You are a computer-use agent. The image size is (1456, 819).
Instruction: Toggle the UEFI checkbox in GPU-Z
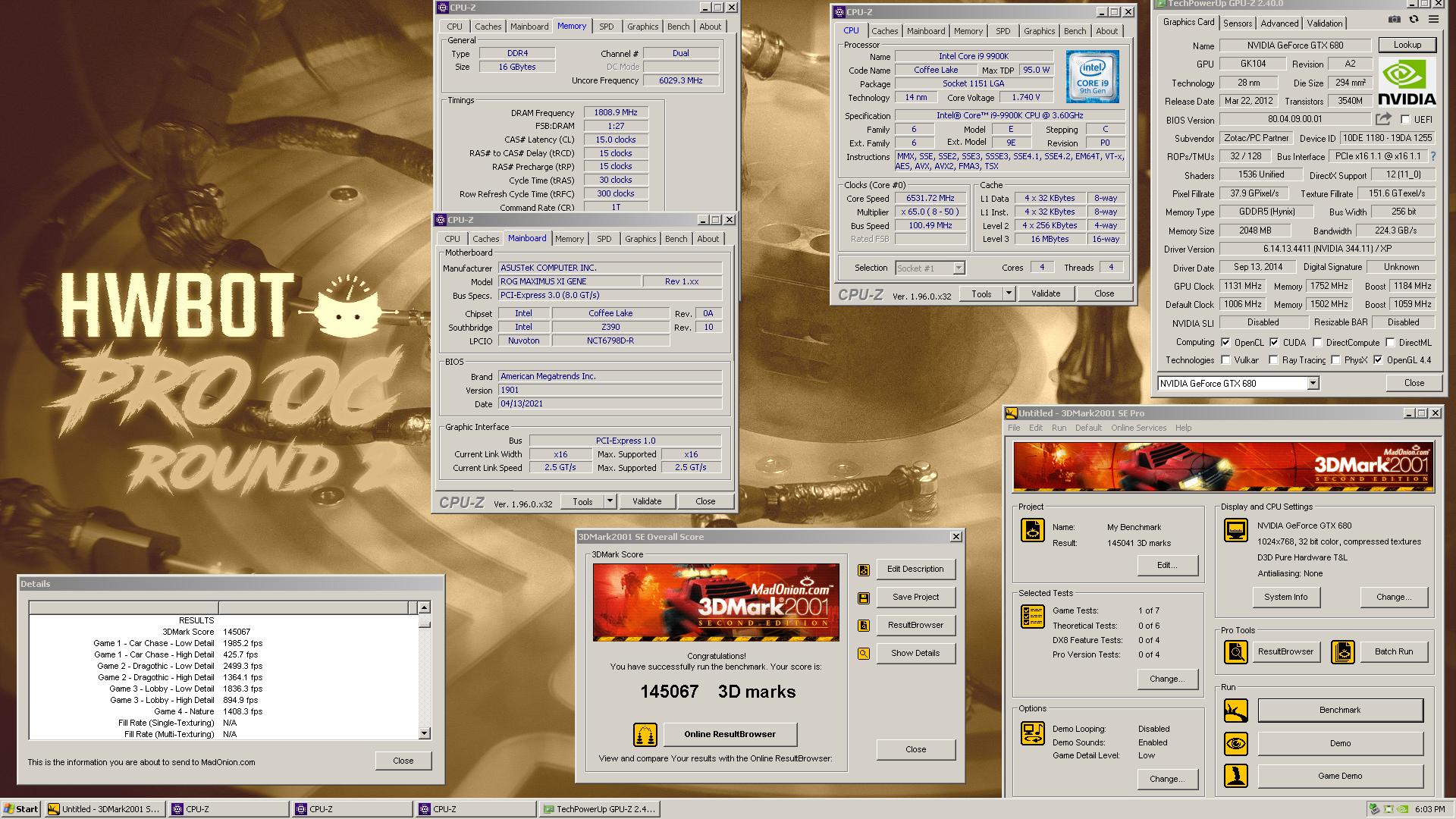click(1405, 120)
